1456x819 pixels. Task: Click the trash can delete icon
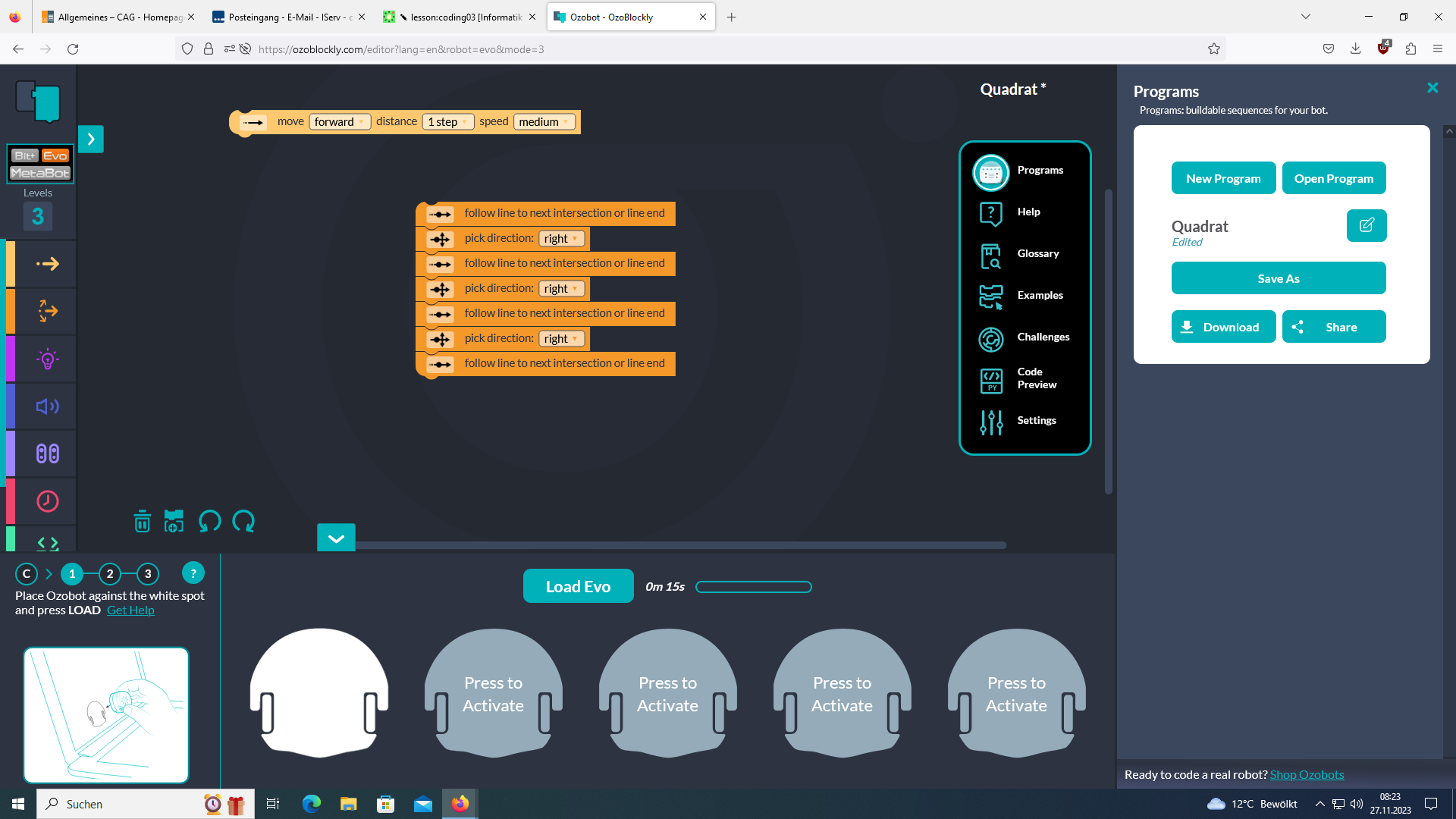142,522
